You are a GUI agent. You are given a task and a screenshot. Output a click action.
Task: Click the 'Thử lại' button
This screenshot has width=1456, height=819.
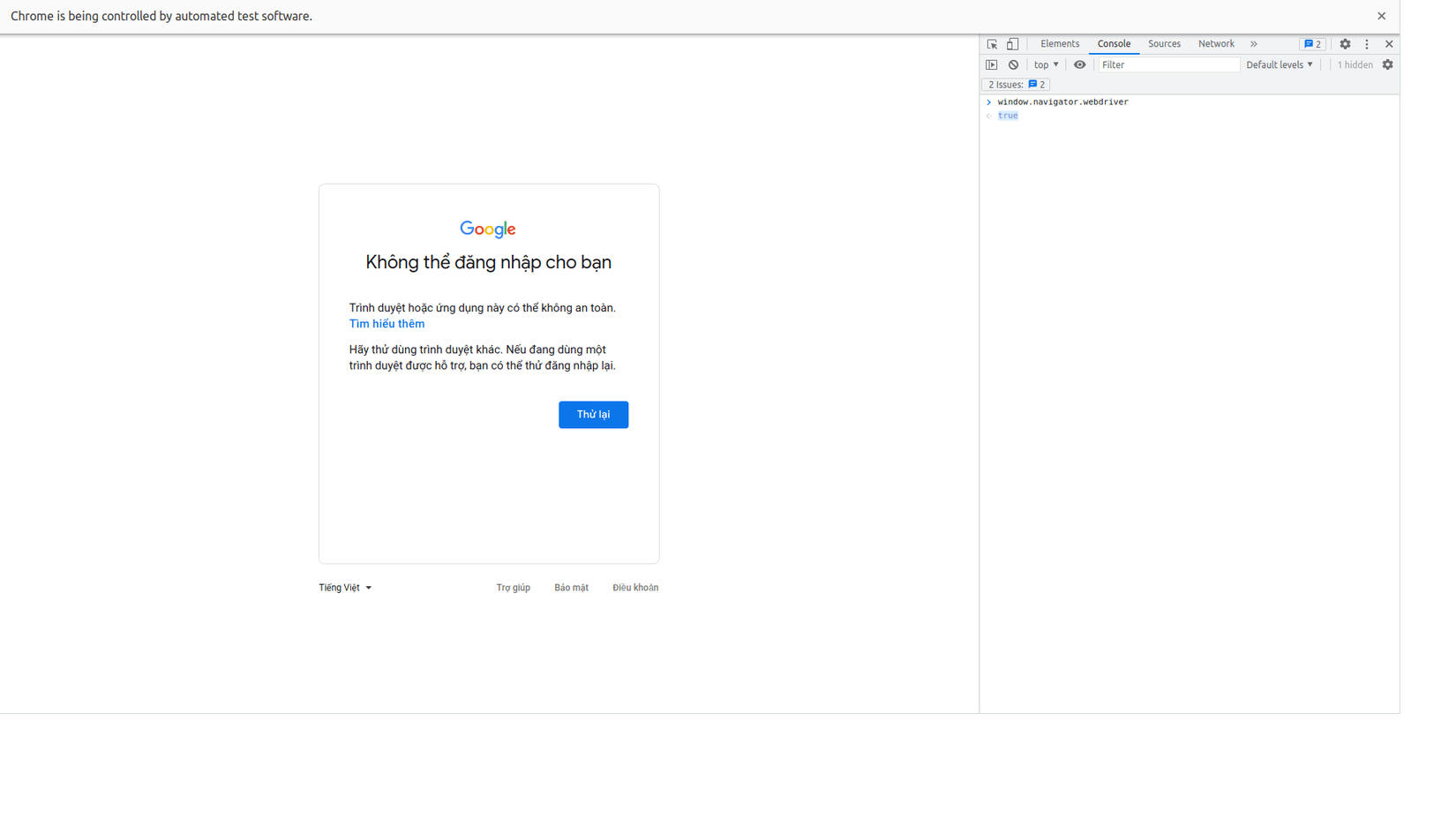tap(593, 414)
